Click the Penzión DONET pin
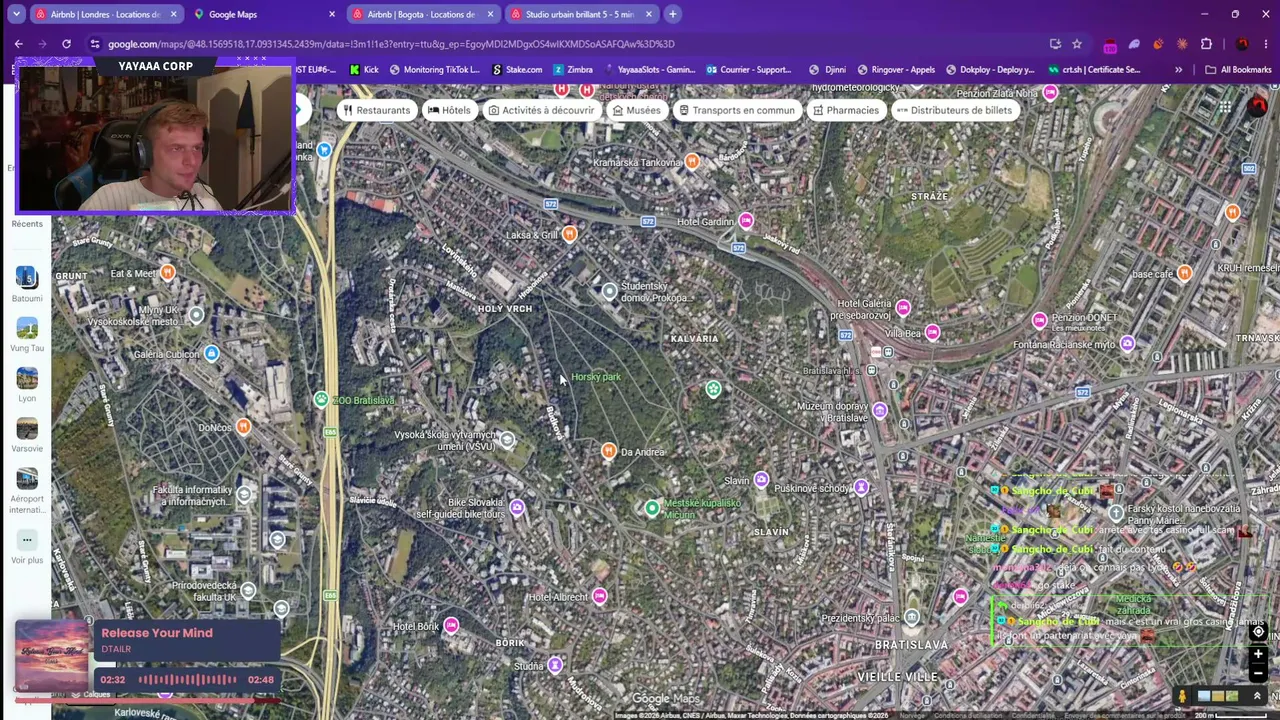Image resolution: width=1280 pixels, height=720 pixels. pyautogui.click(x=1039, y=320)
